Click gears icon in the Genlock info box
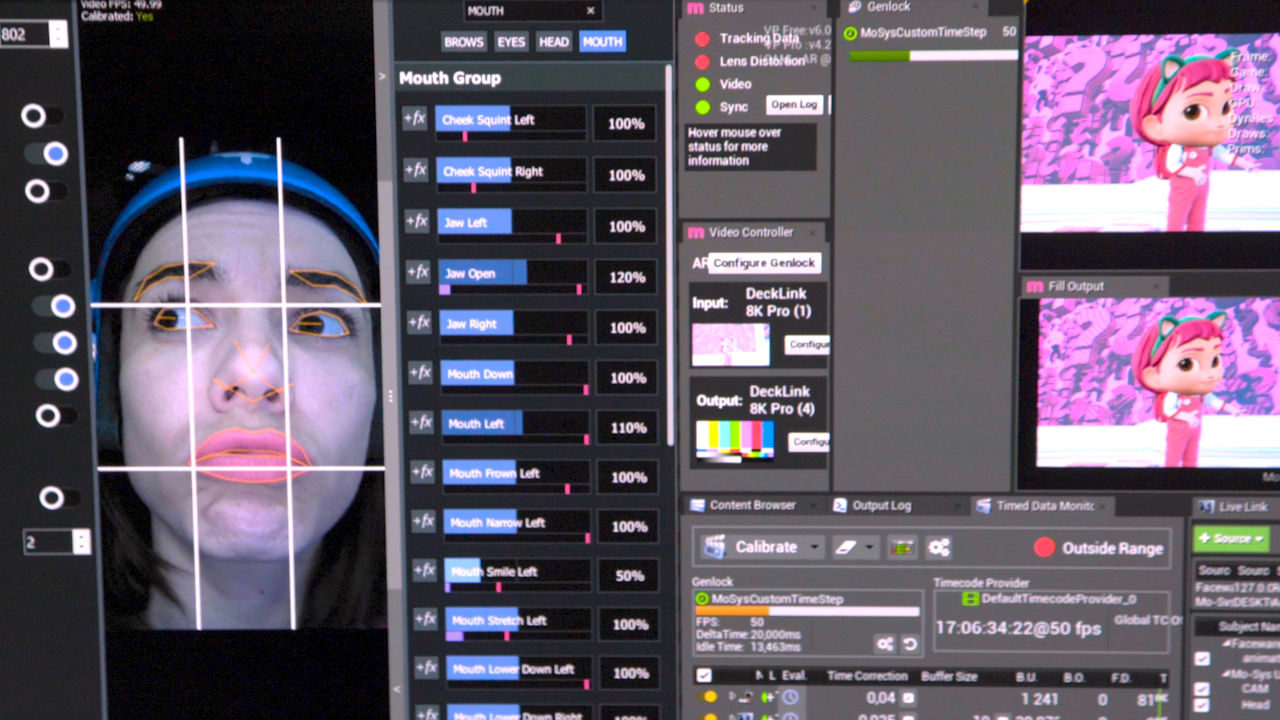1280x720 pixels. pyautogui.click(x=885, y=644)
